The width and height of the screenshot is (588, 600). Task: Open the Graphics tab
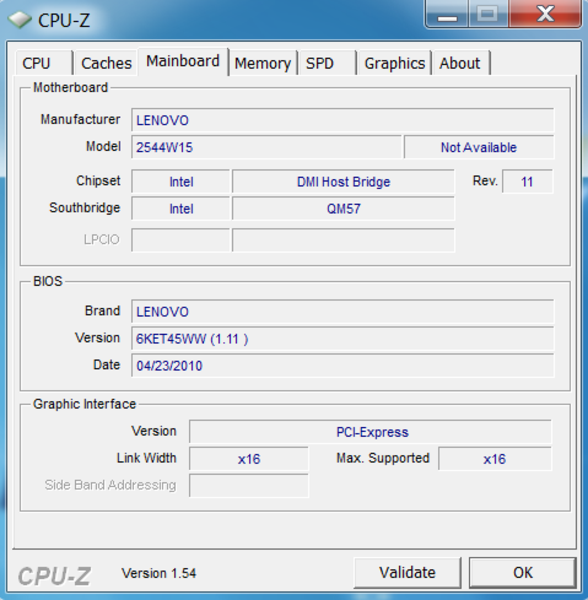394,63
